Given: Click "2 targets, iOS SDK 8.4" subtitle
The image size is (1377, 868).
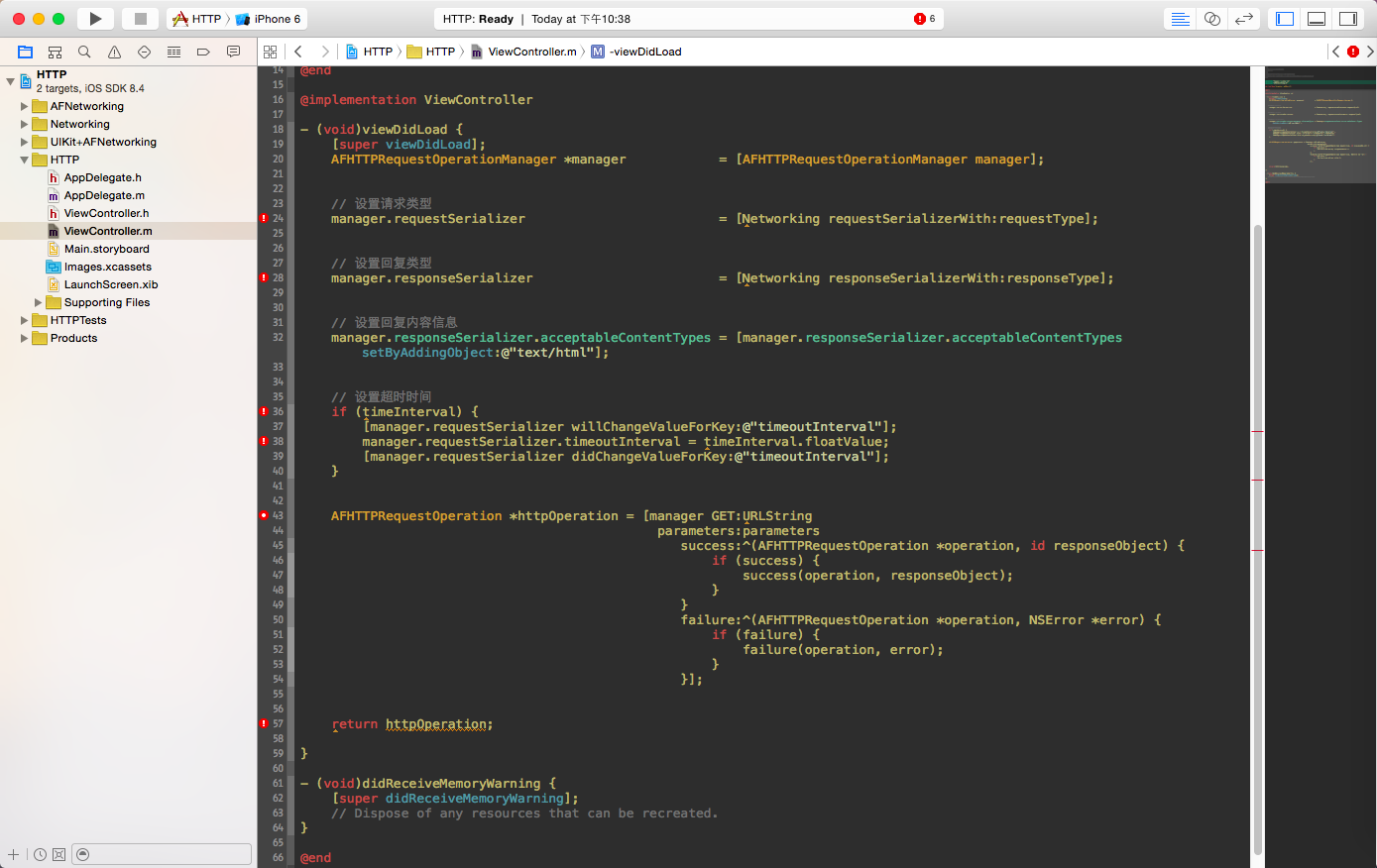Looking at the screenshot, I should click(90, 88).
